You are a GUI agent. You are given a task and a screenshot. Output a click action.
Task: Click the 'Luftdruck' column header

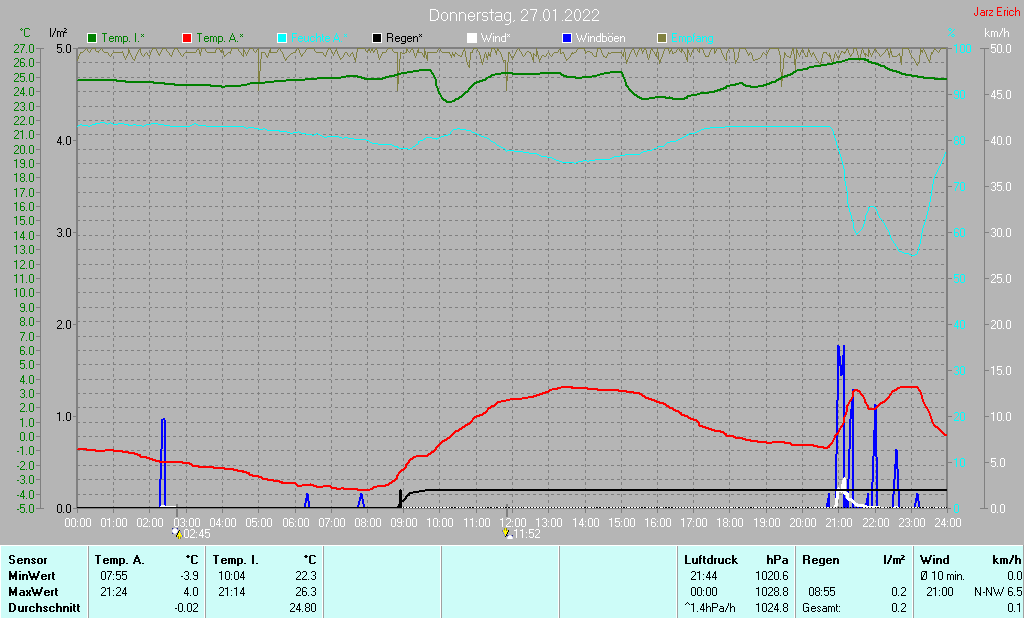pyautogui.click(x=711, y=560)
